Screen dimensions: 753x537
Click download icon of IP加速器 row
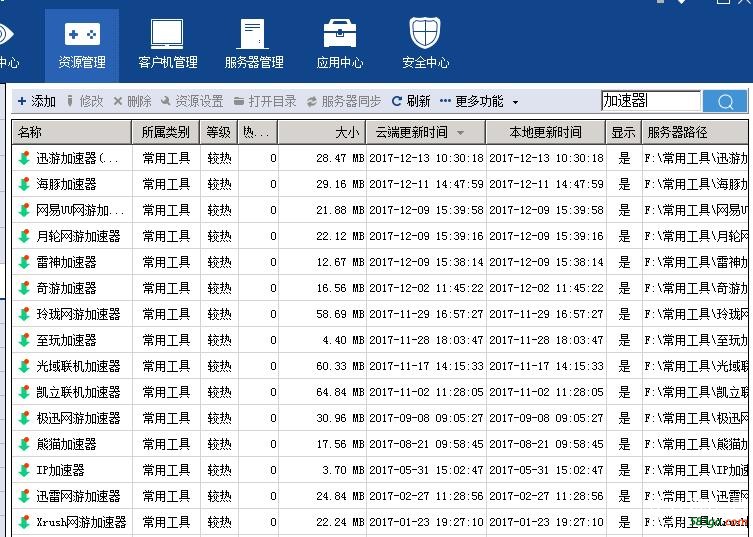[24, 470]
